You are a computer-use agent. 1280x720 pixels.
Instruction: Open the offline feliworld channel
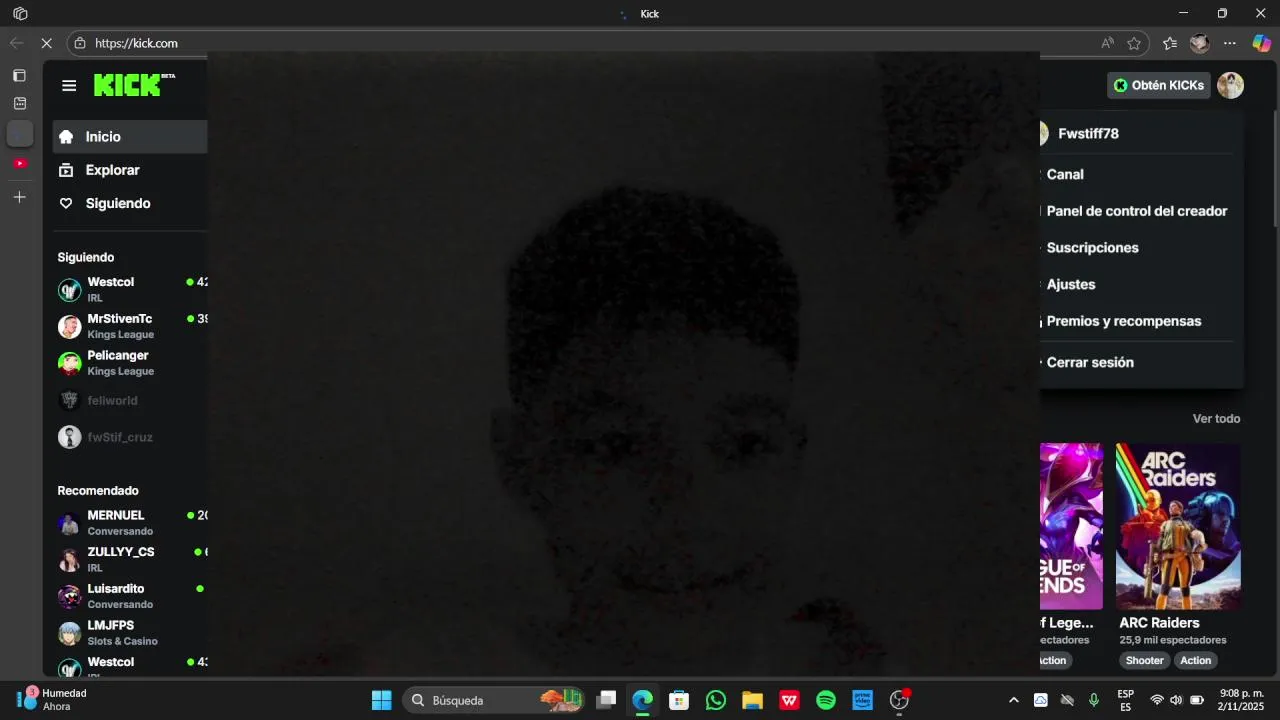point(131,400)
